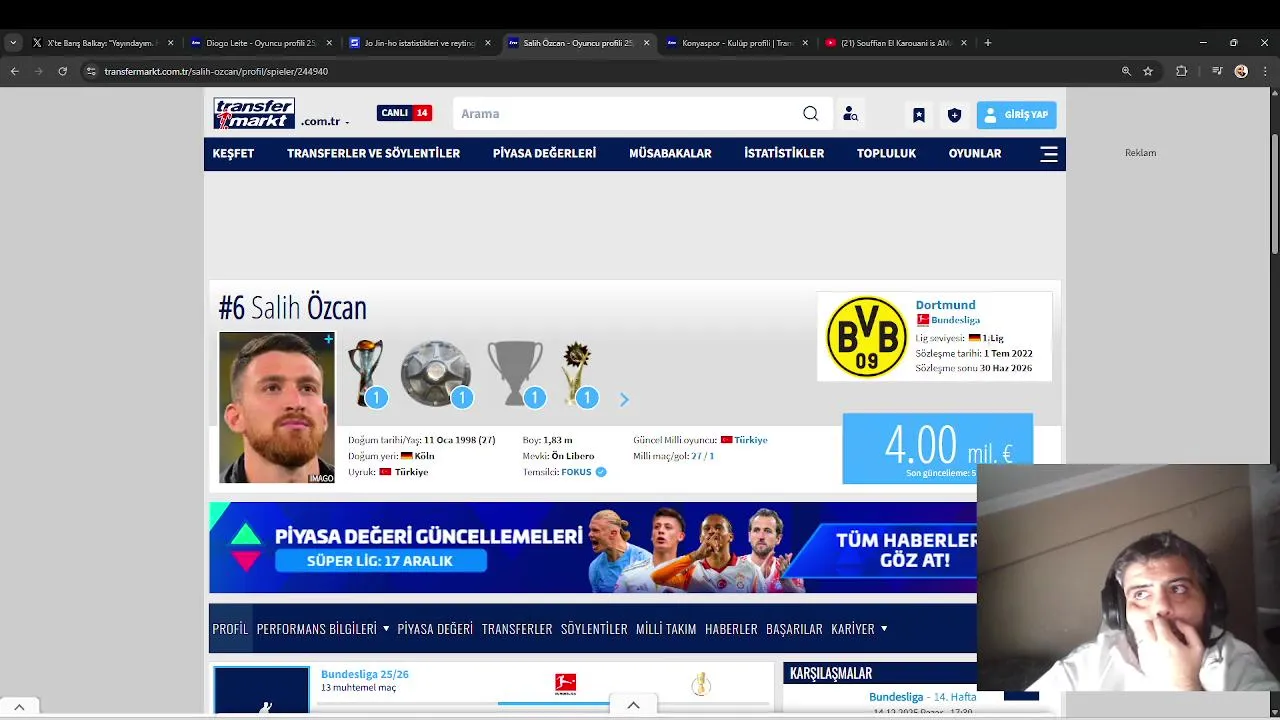Open TRANSFERLER VE SÖYLENTİLER menu

373,154
